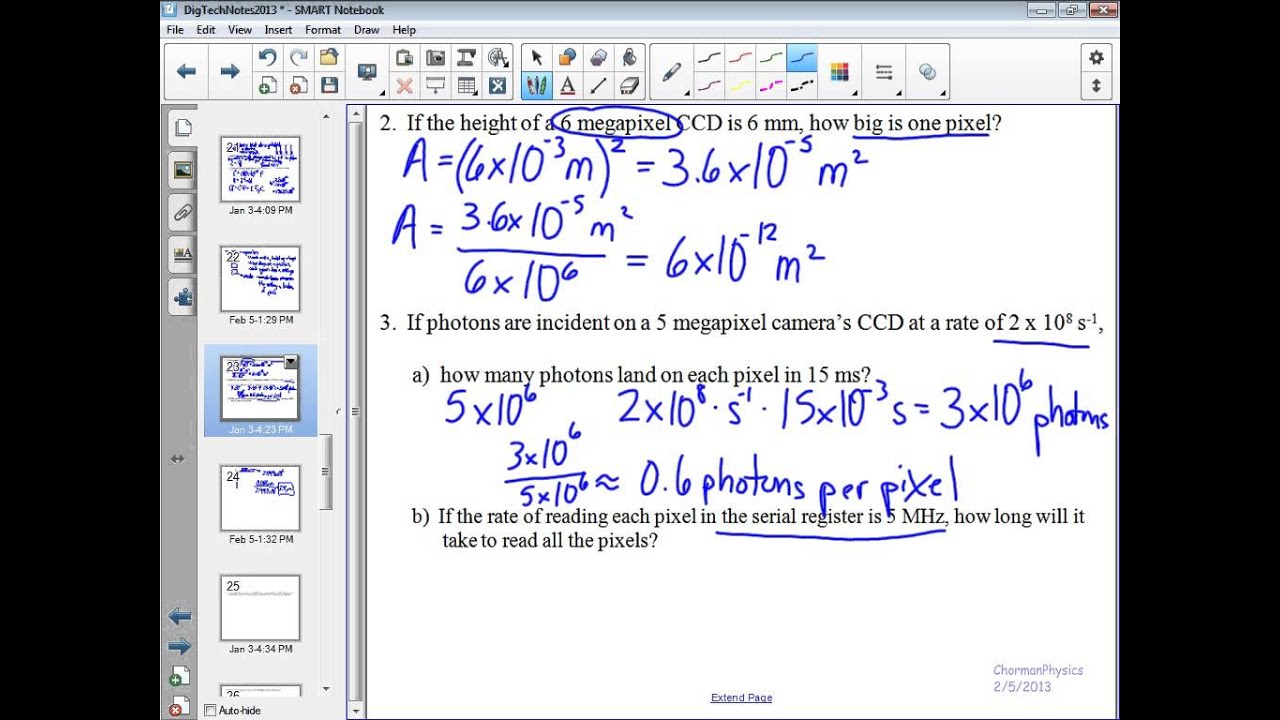Open the Format menu
1280x720 pixels.
point(323,30)
